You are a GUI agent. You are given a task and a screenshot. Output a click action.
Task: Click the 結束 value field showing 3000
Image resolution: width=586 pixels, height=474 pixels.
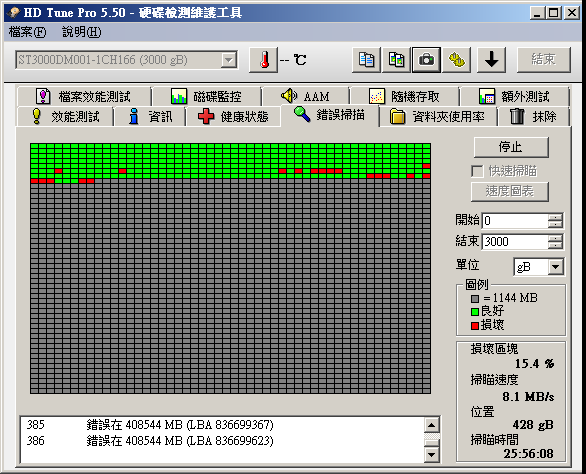[x=515, y=241]
